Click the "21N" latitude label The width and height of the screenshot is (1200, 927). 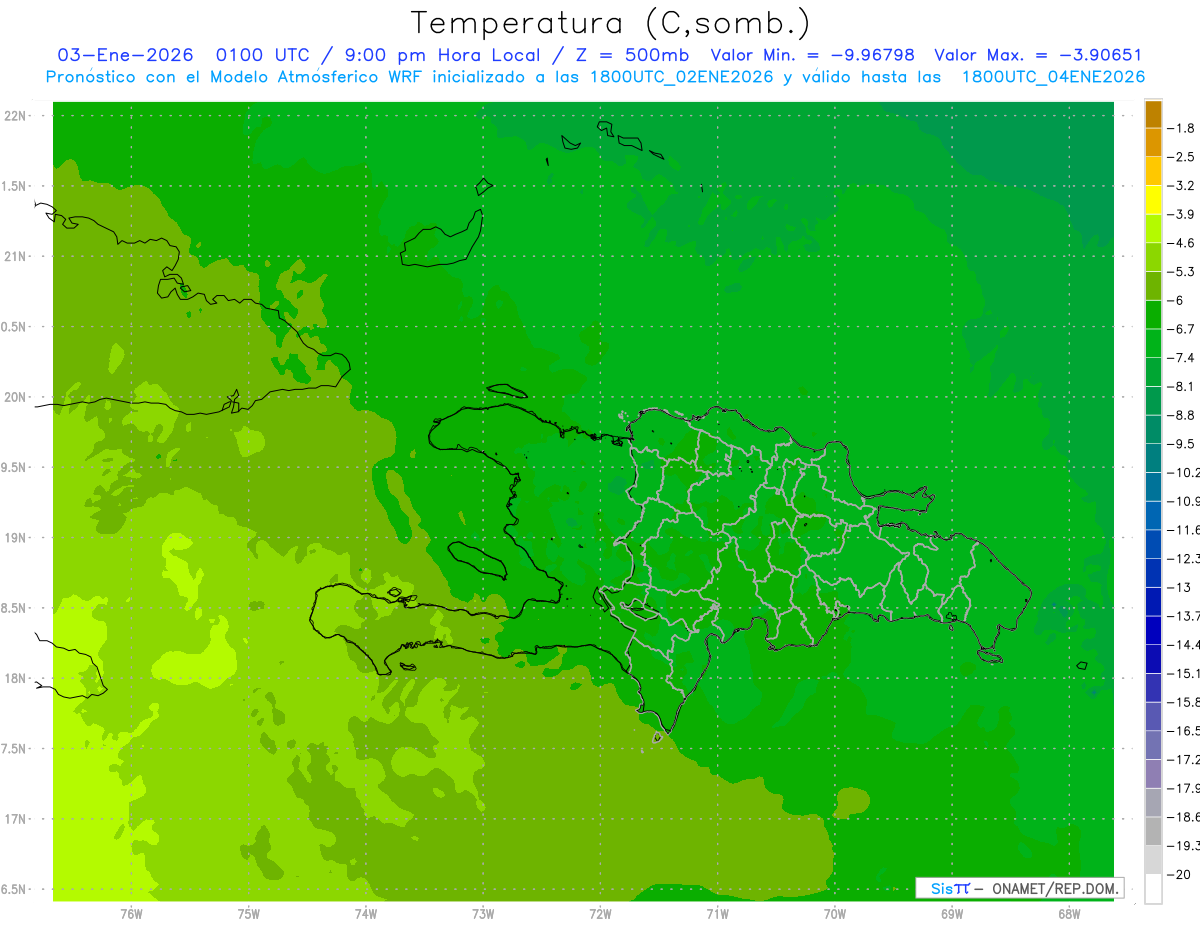(x=15, y=257)
